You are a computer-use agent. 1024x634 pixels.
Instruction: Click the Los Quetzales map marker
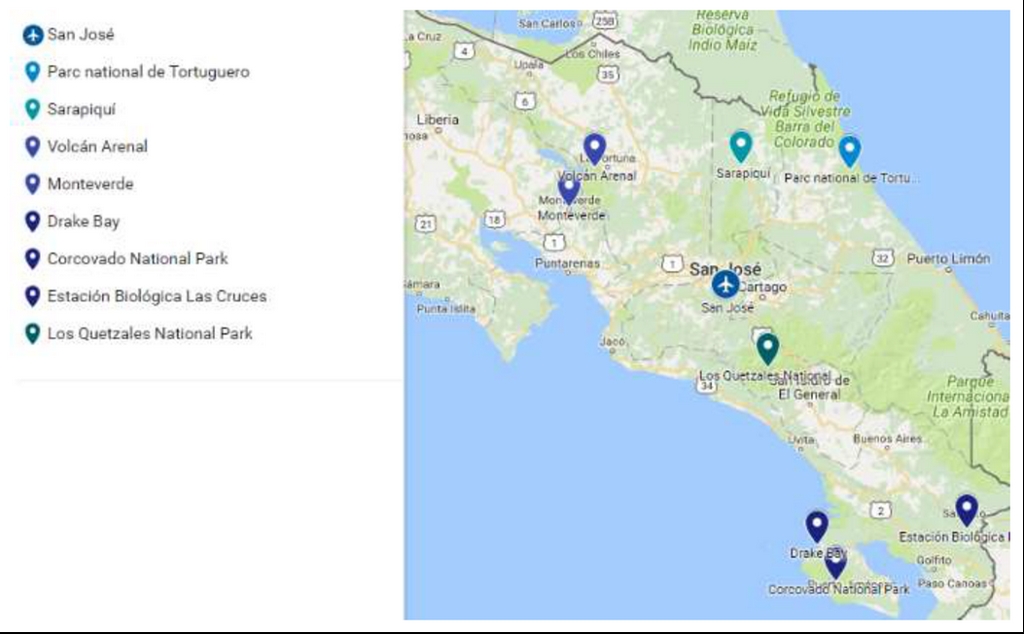[767, 348]
